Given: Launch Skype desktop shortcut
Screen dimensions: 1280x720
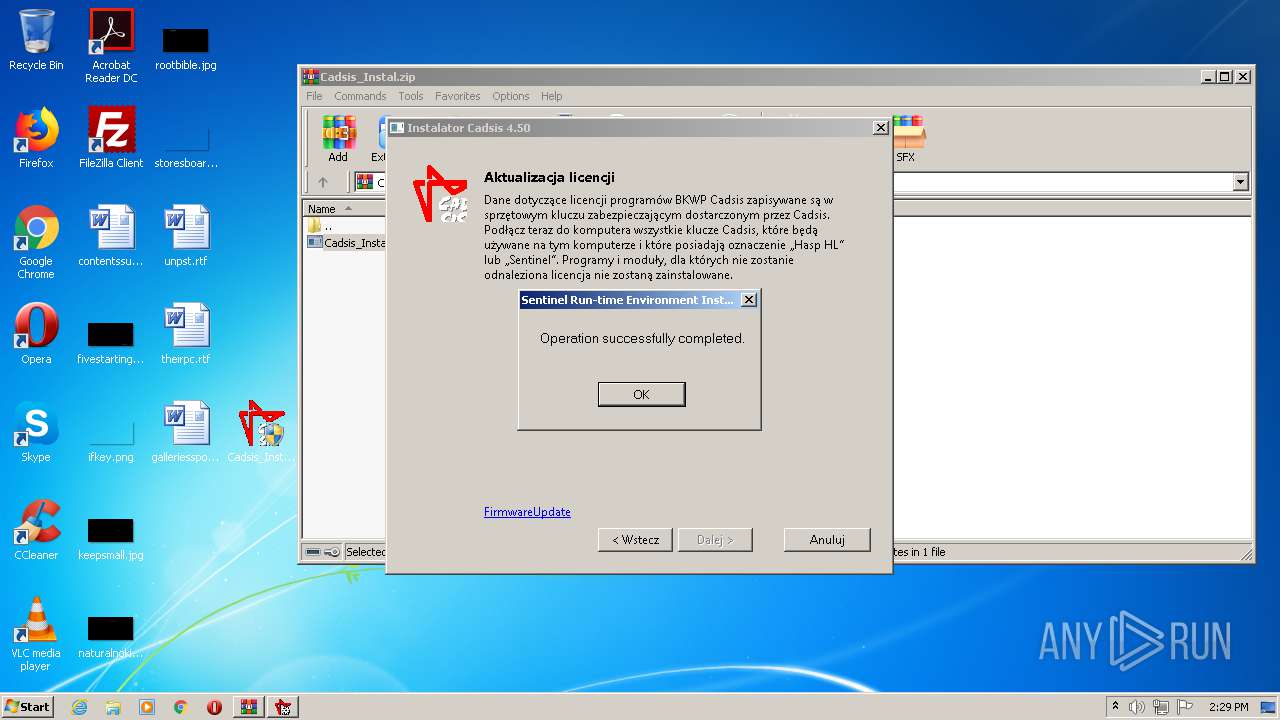Looking at the screenshot, I should pyautogui.click(x=36, y=432).
